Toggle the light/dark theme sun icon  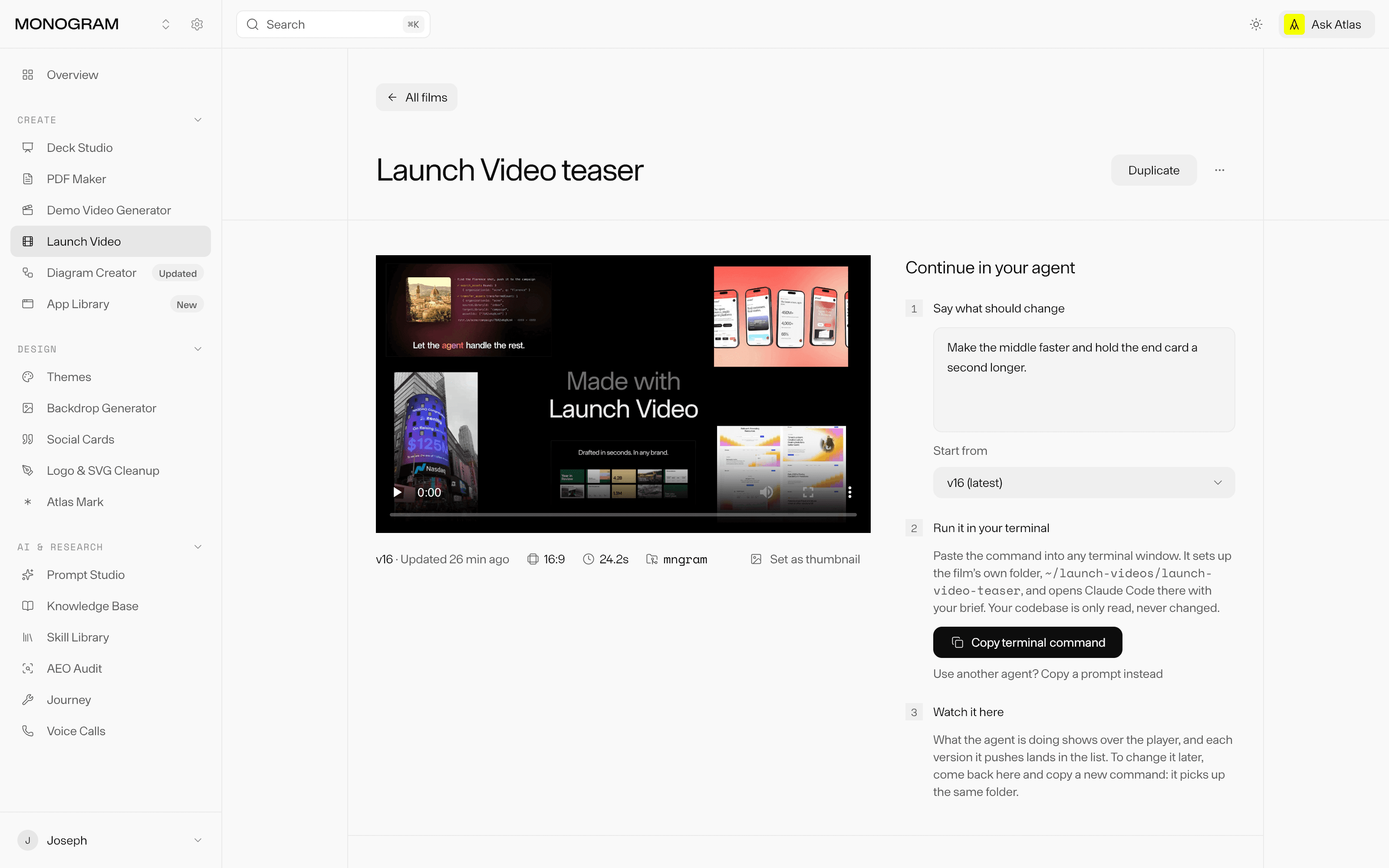1256,24
